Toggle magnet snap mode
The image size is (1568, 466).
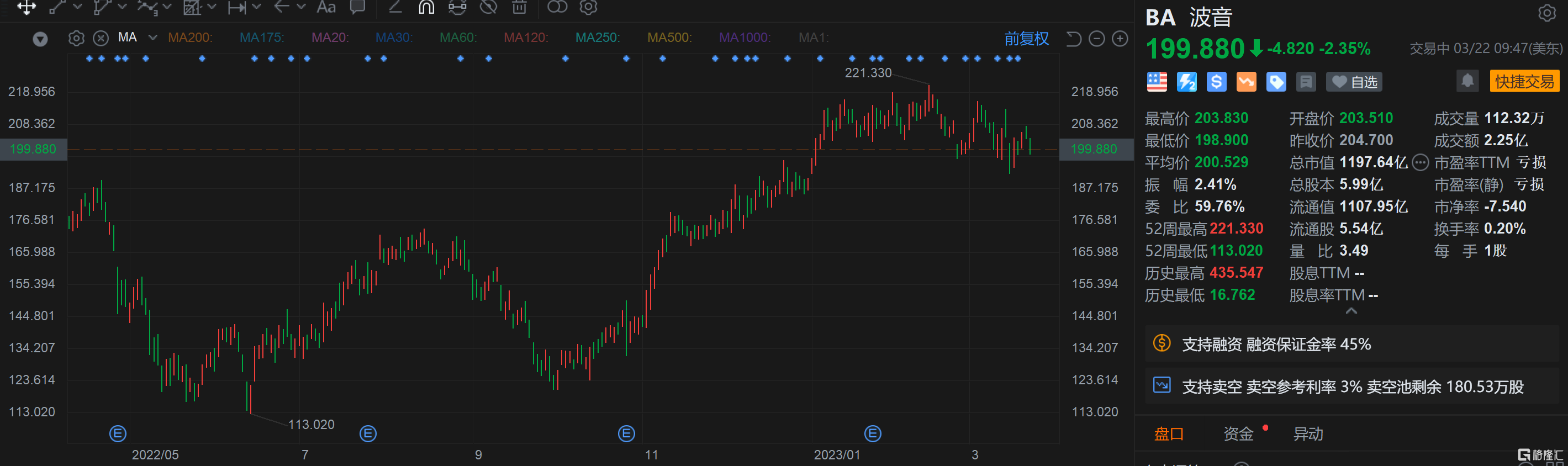(x=426, y=7)
